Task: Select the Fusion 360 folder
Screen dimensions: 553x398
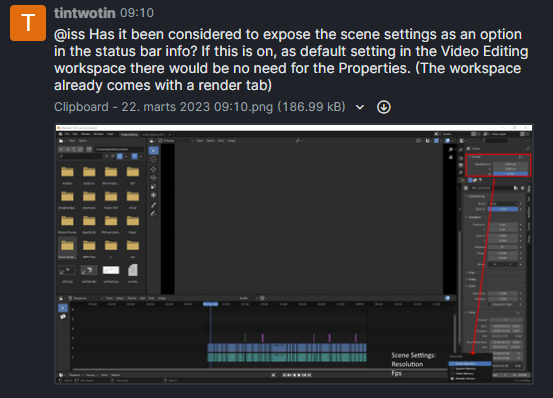Action: [x=111, y=200]
